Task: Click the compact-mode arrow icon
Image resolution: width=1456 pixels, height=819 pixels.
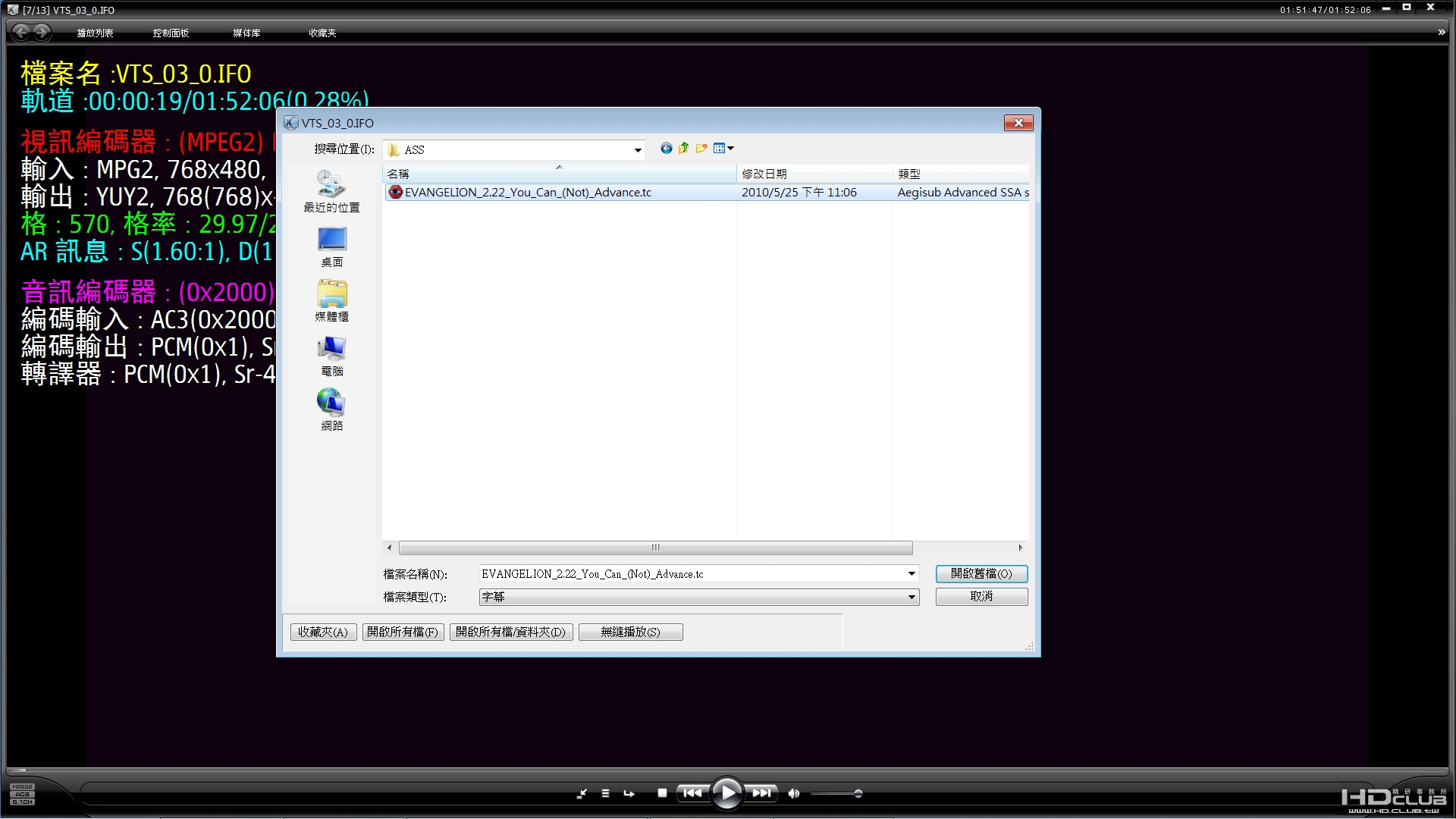Action: [x=582, y=793]
